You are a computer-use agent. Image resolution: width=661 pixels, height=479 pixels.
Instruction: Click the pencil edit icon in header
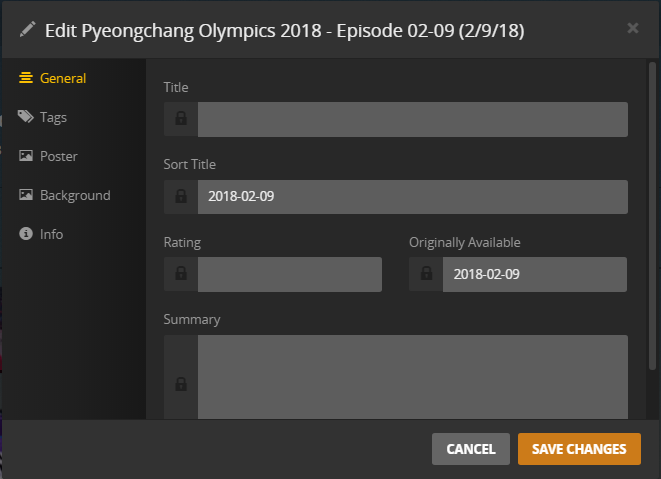pyautogui.click(x=27, y=30)
